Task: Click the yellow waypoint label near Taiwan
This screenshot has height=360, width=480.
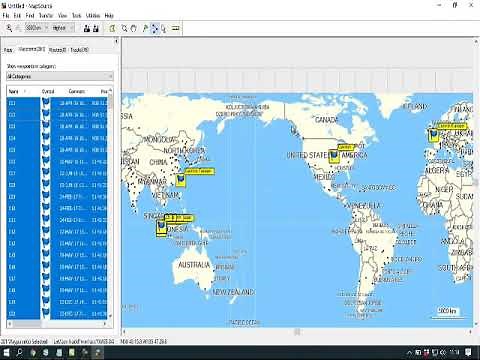Action: [199, 171]
